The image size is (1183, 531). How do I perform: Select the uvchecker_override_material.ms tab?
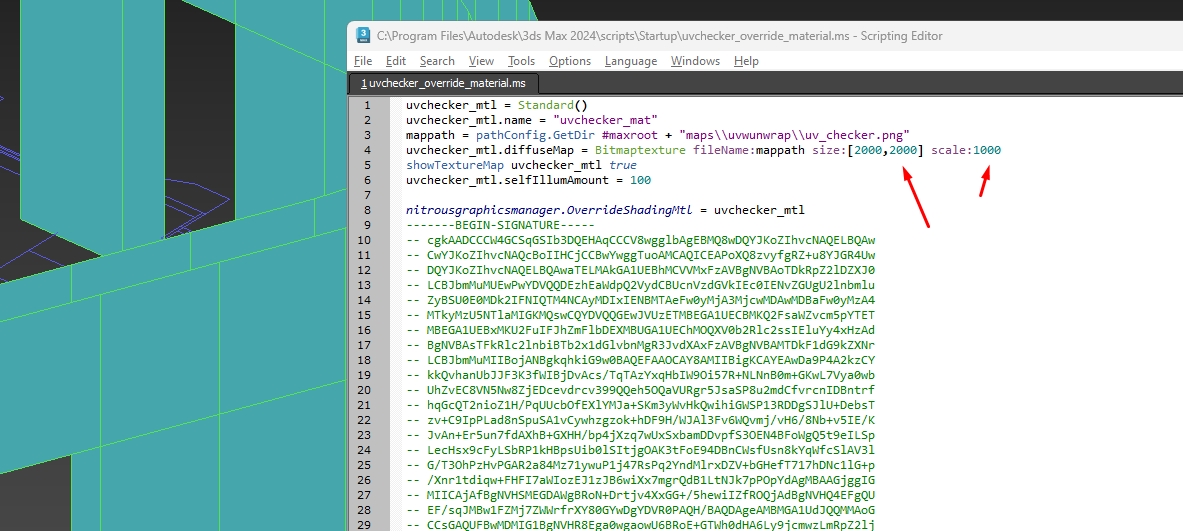443,82
